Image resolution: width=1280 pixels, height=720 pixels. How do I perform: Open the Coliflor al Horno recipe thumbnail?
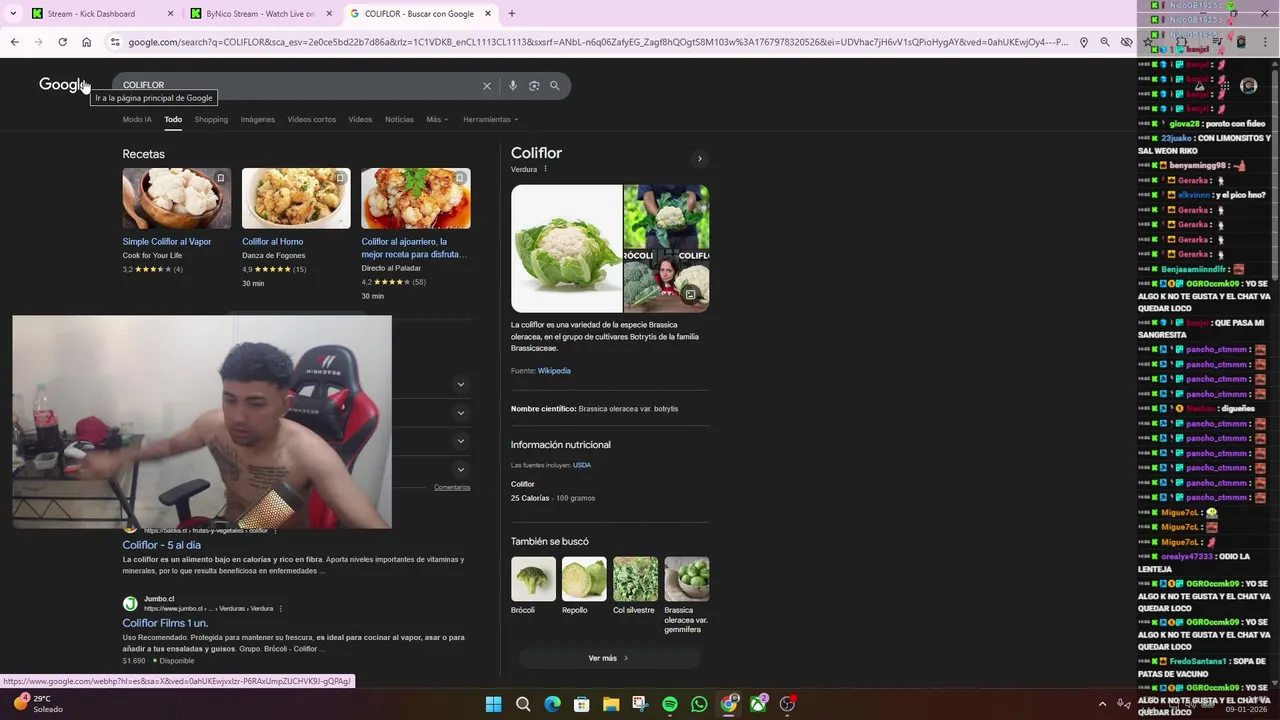(296, 198)
